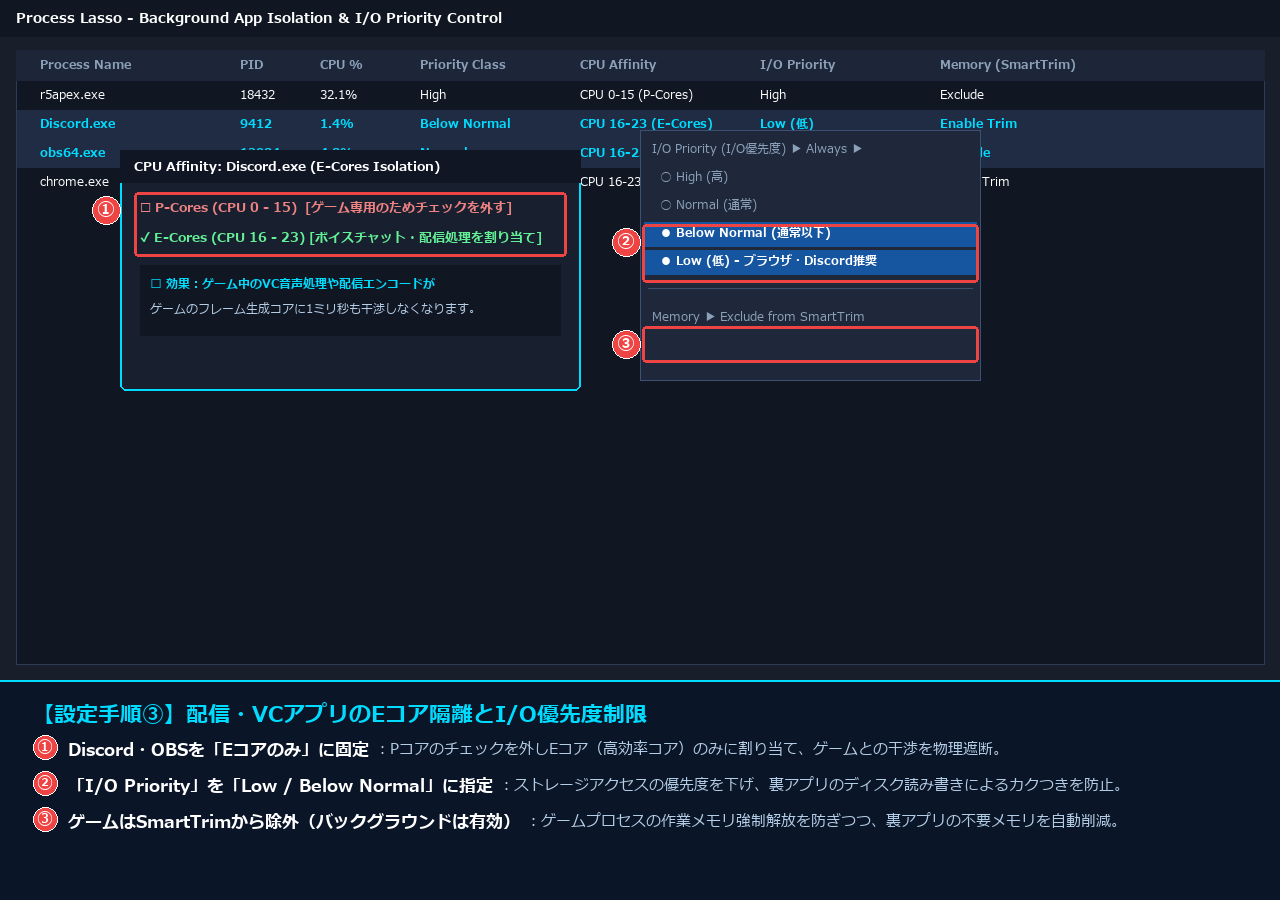Select the Discord.exe process name
The height and width of the screenshot is (900, 1280).
pos(78,124)
